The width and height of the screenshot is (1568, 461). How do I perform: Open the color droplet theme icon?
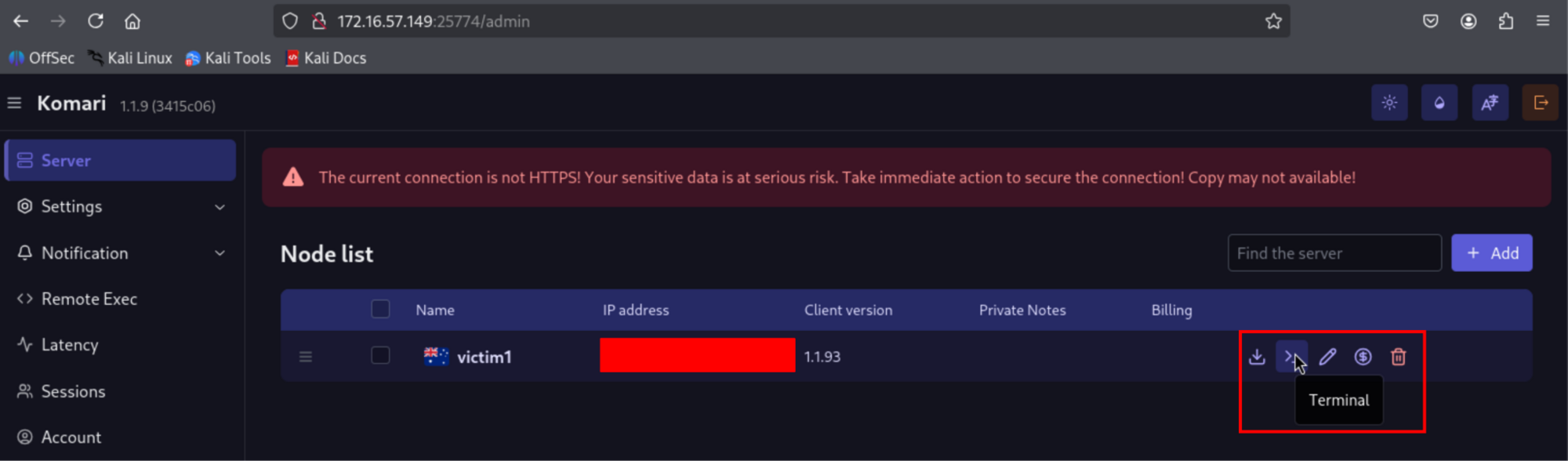(1439, 103)
